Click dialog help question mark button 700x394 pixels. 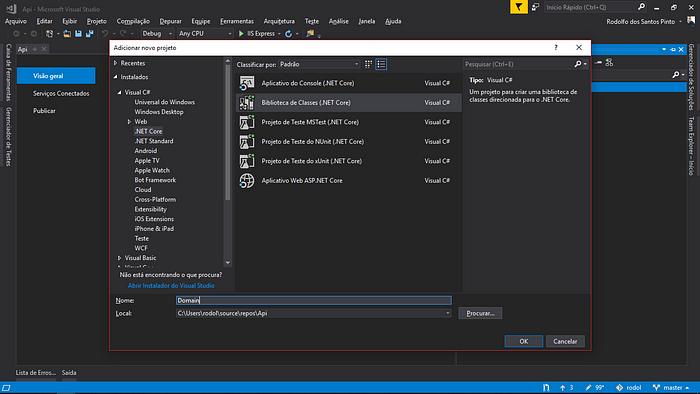(x=556, y=47)
